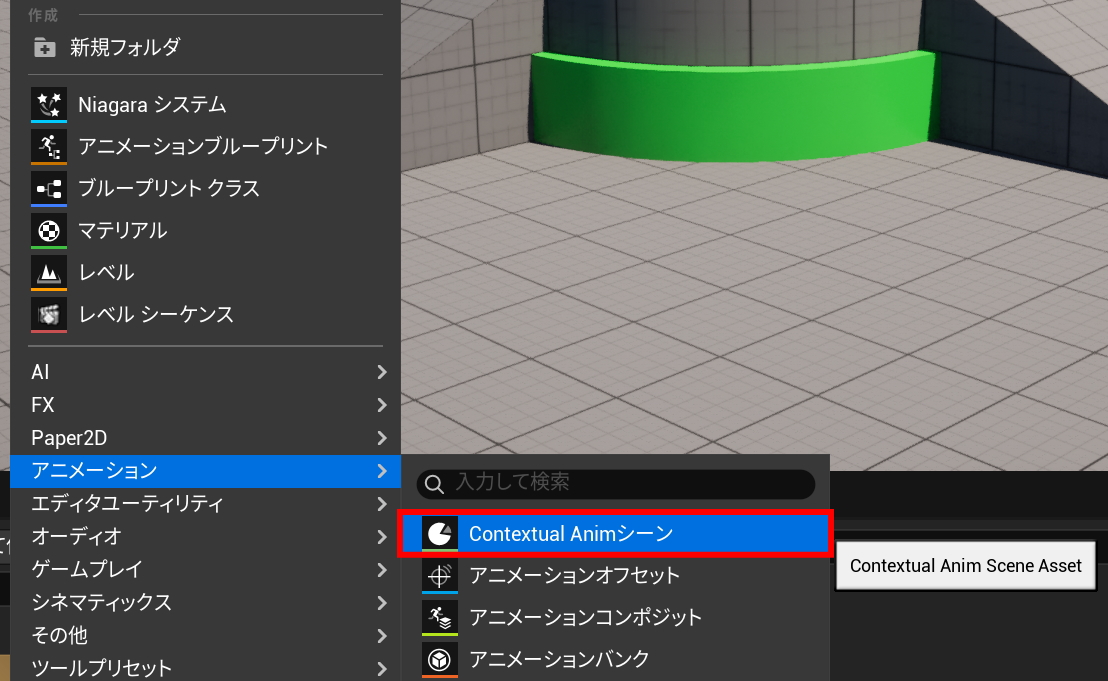Click the マテリアル sphere icon
The image size is (1108, 681).
point(49,231)
